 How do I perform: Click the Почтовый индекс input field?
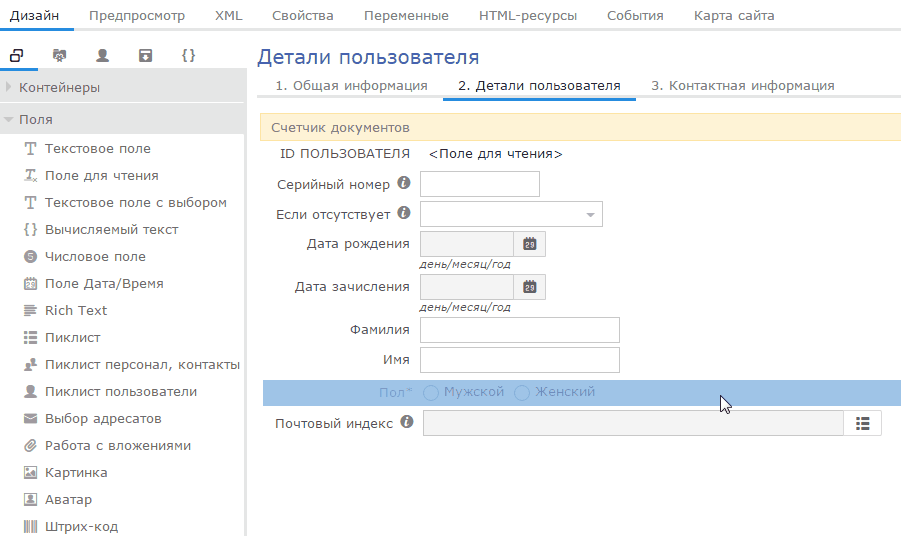(633, 424)
